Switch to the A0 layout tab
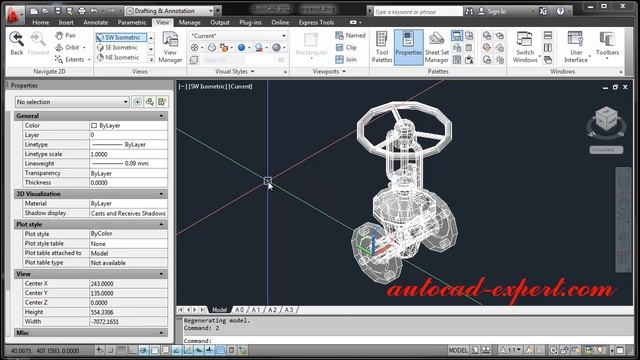The height and width of the screenshot is (360, 640). click(240, 310)
